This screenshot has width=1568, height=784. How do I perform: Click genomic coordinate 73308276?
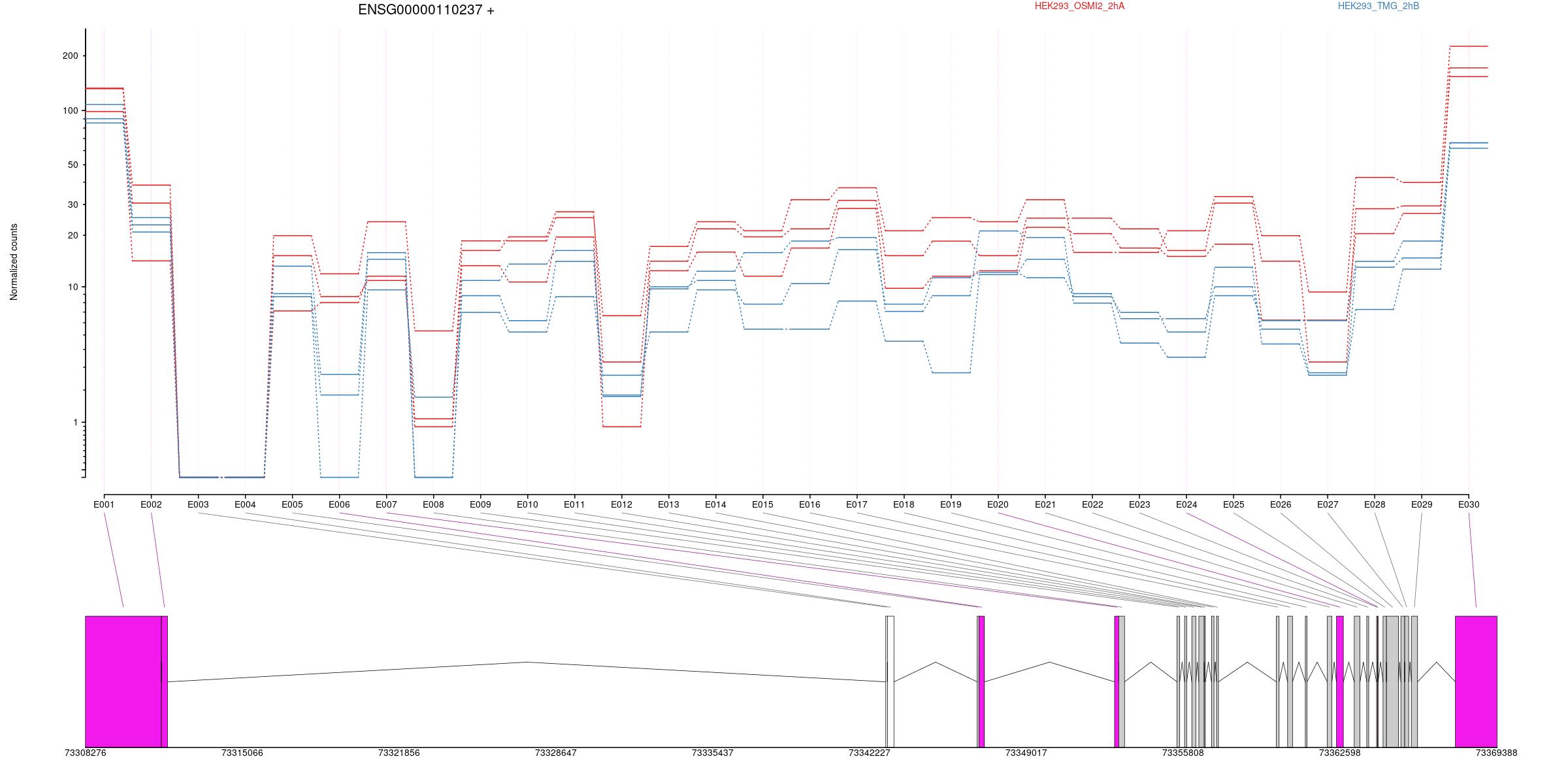click(x=85, y=753)
